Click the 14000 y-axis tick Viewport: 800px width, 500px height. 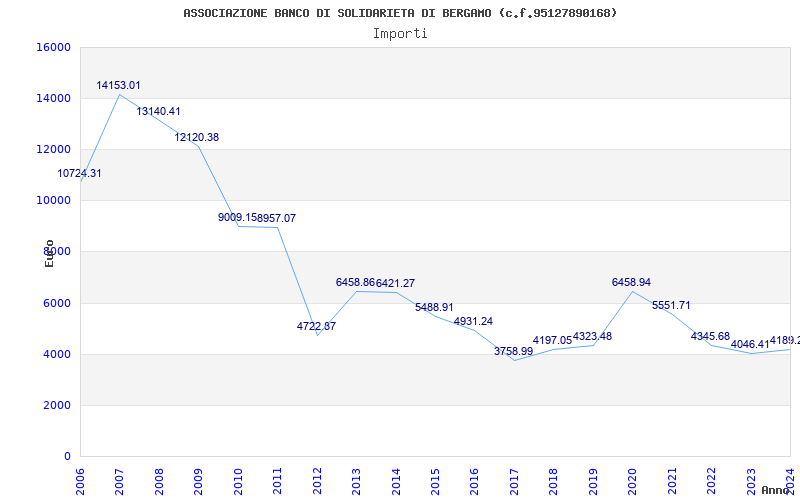[x=54, y=98]
